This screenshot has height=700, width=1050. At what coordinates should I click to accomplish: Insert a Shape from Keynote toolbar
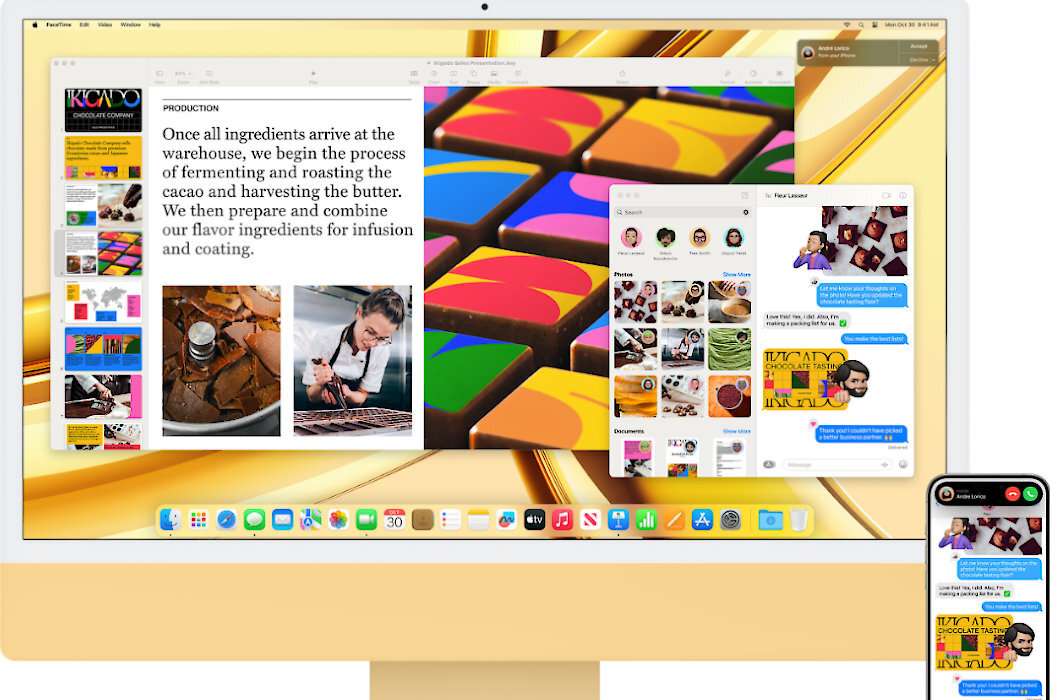472,74
